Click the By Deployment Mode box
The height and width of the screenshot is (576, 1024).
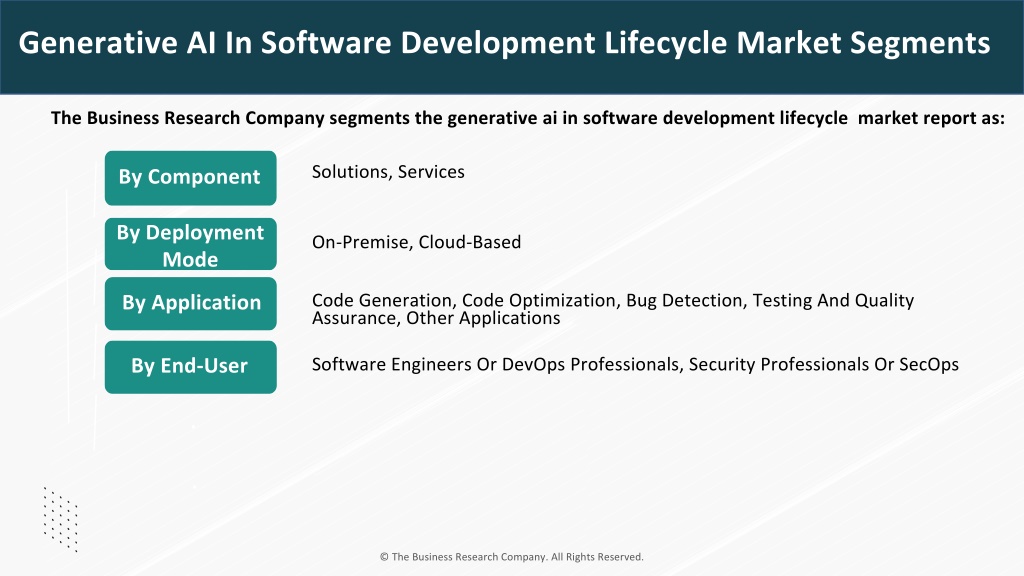click(191, 244)
